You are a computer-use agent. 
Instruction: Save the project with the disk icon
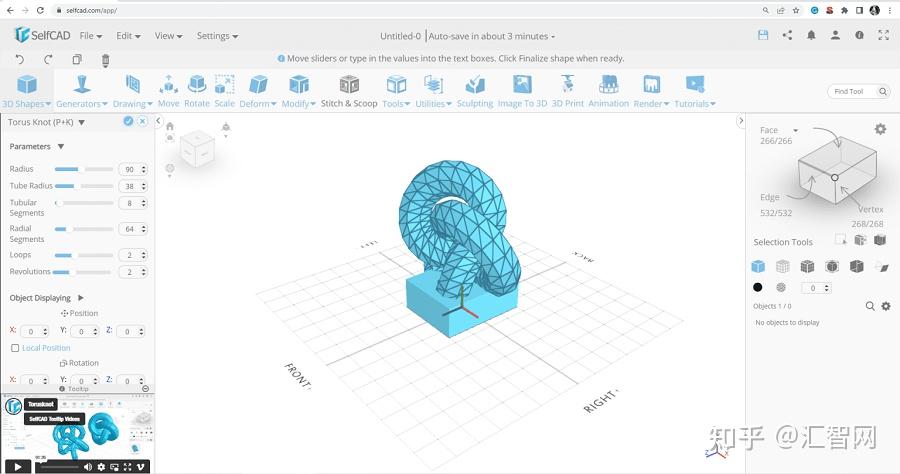click(x=763, y=35)
